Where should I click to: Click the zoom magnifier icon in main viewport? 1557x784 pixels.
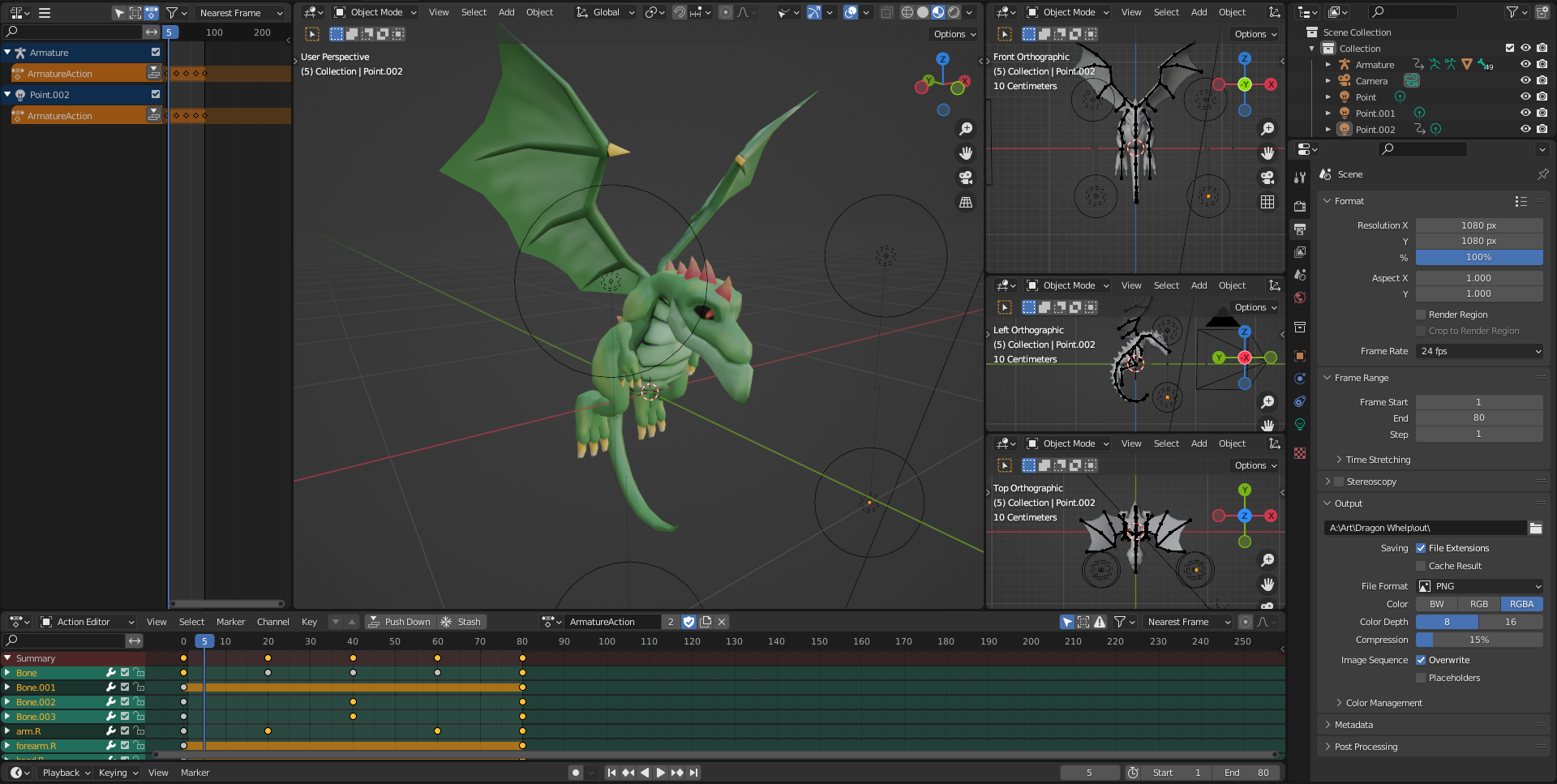[x=966, y=129]
